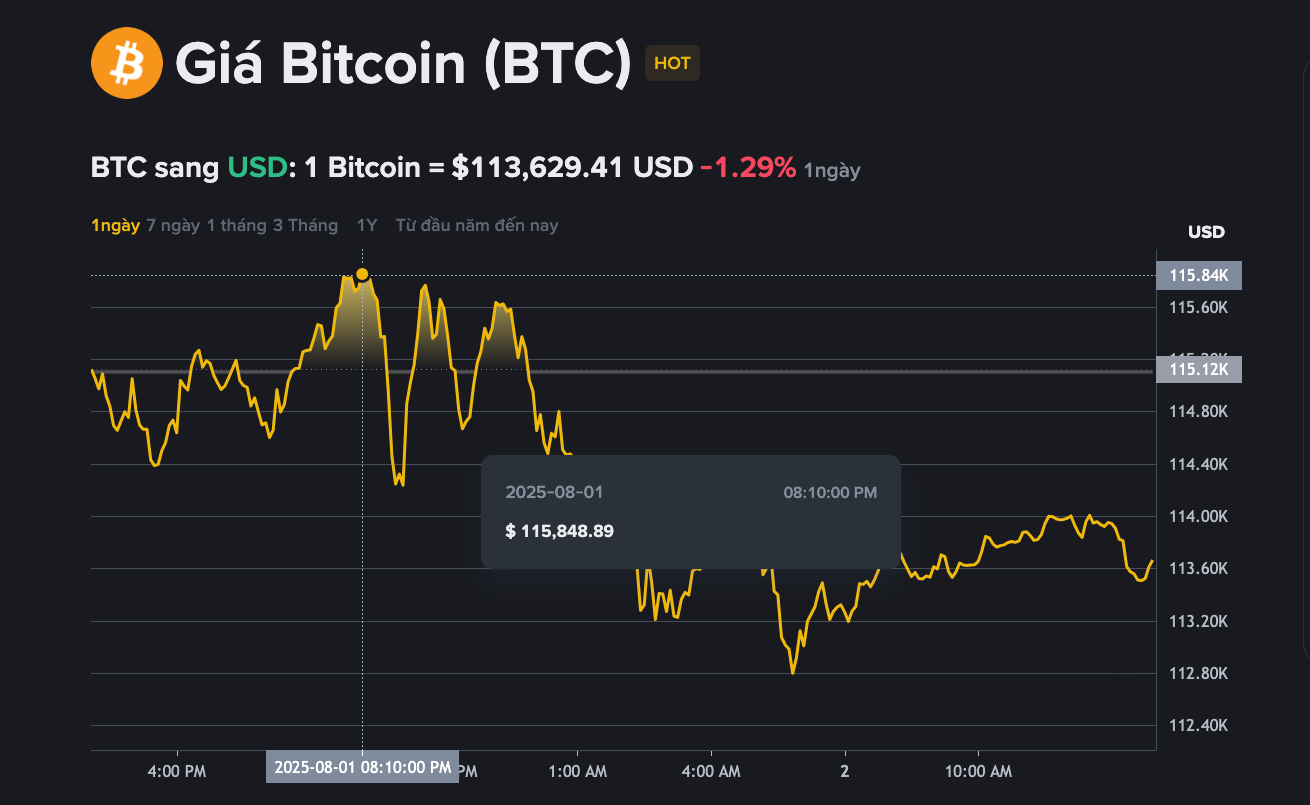1310x805 pixels.
Task: Click the 115.12K current price tag
Action: click(x=1198, y=369)
